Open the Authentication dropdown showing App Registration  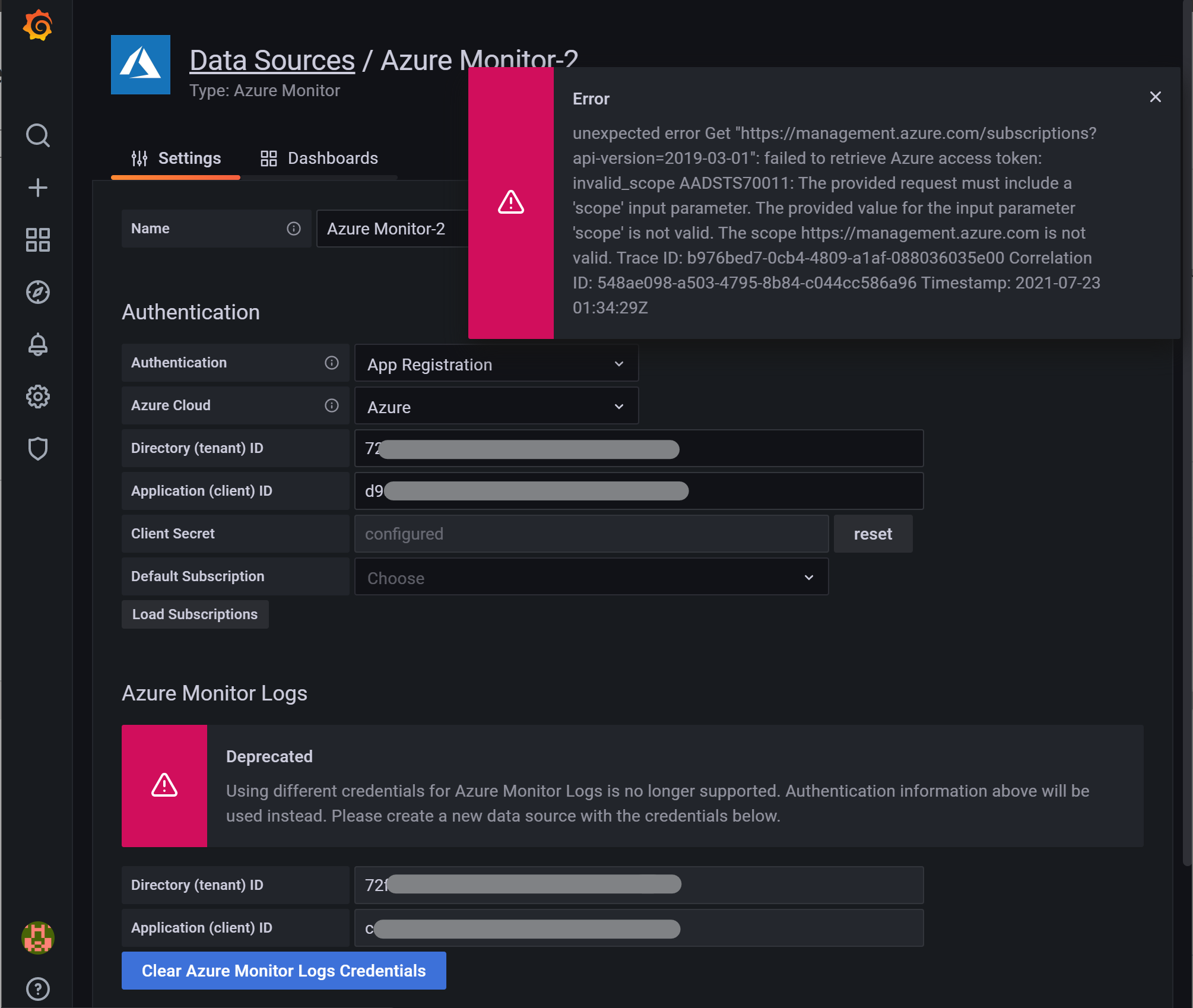496,363
